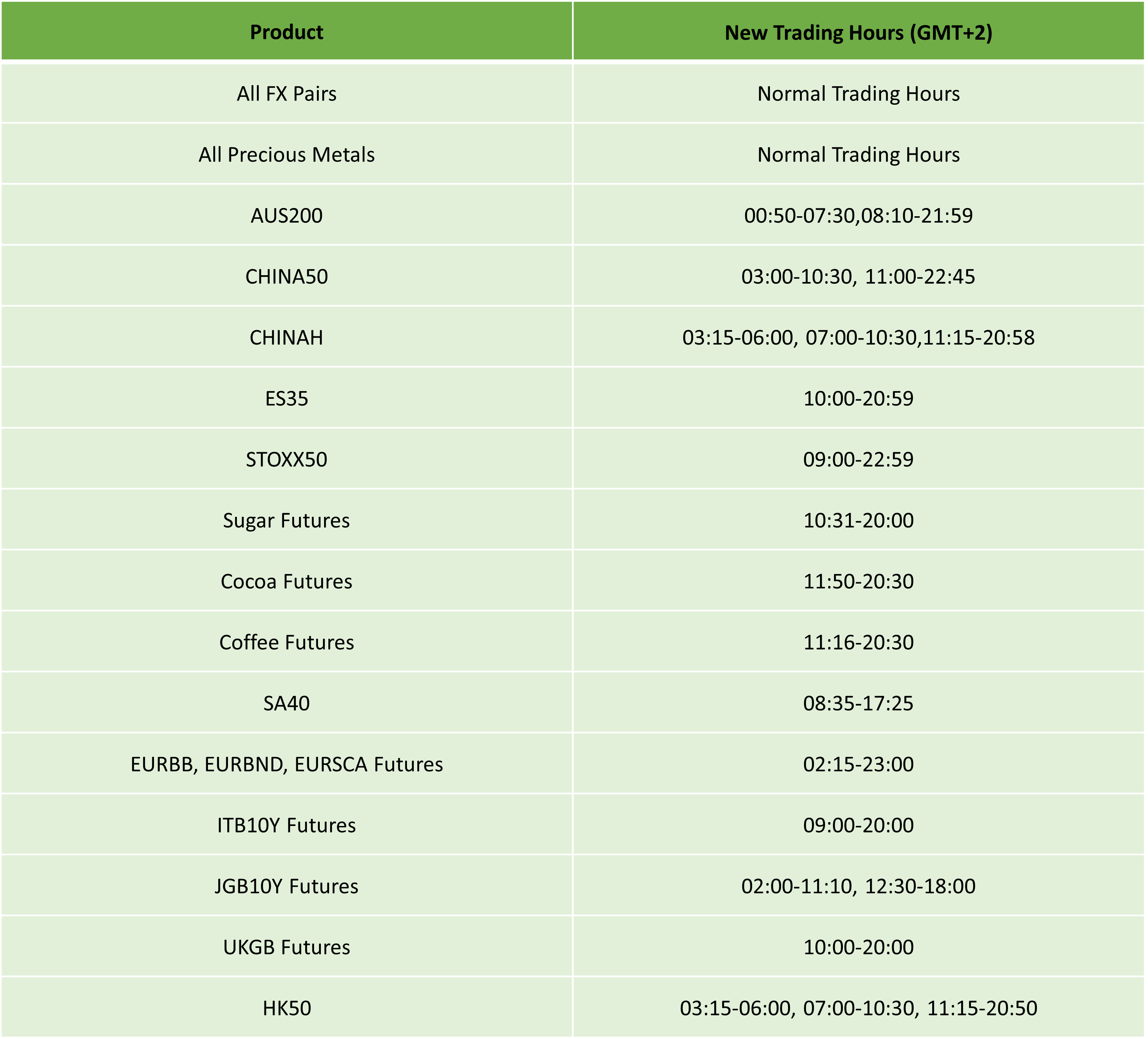Click the EURBB, EURBND, EURSCA Futures cell
The image size is (1148, 1039).
tap(287, 764)
